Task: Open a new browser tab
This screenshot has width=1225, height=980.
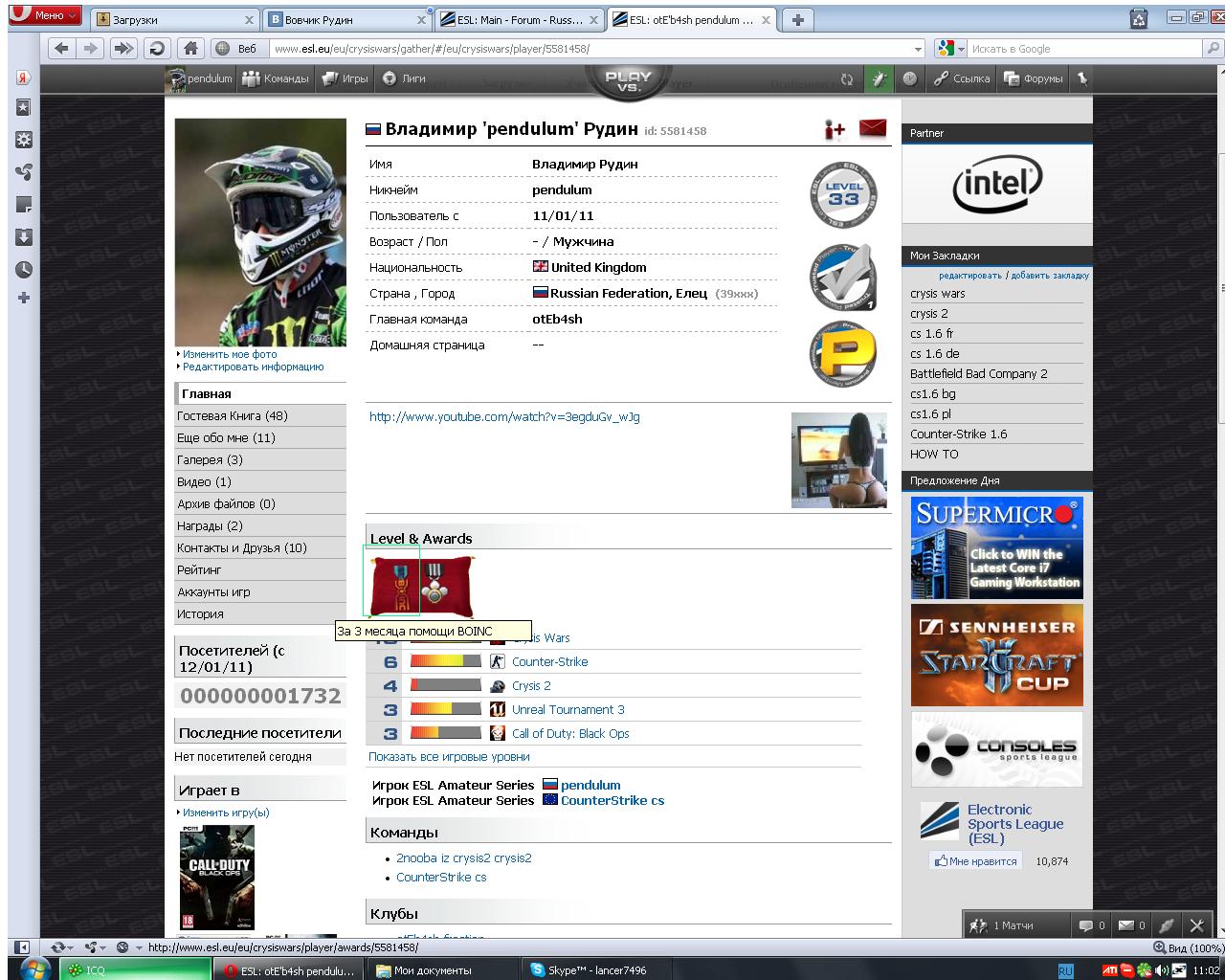Action: [x=797, y=19]
